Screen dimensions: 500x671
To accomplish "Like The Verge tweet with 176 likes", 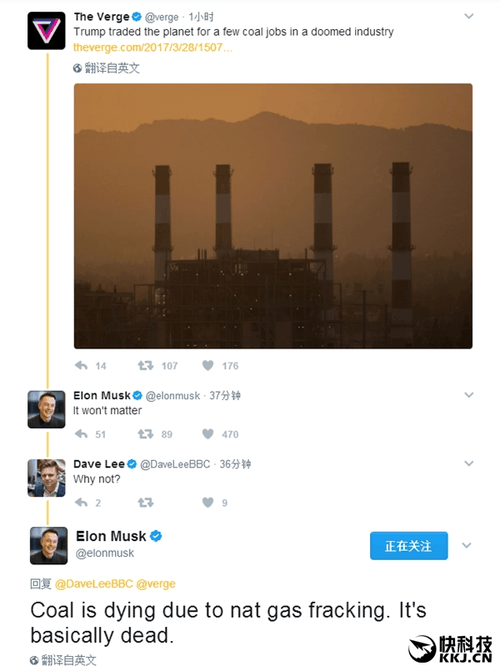I will click(208, 365).
